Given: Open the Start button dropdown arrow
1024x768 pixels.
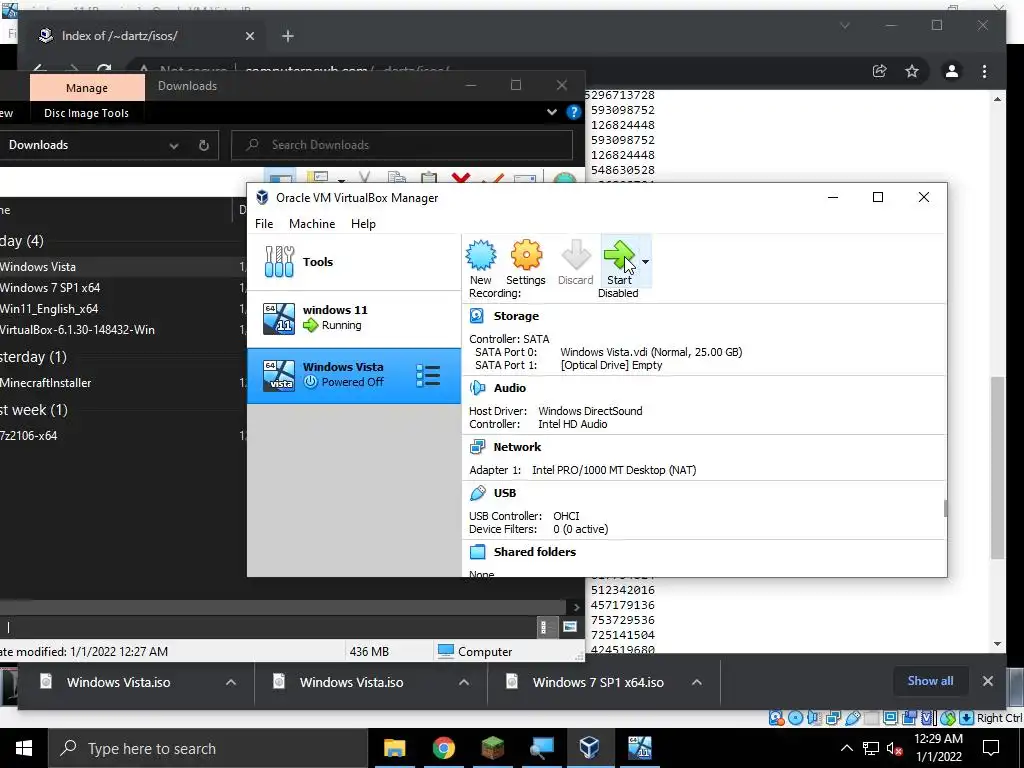Looking at the screenshot, I should 645,262.
